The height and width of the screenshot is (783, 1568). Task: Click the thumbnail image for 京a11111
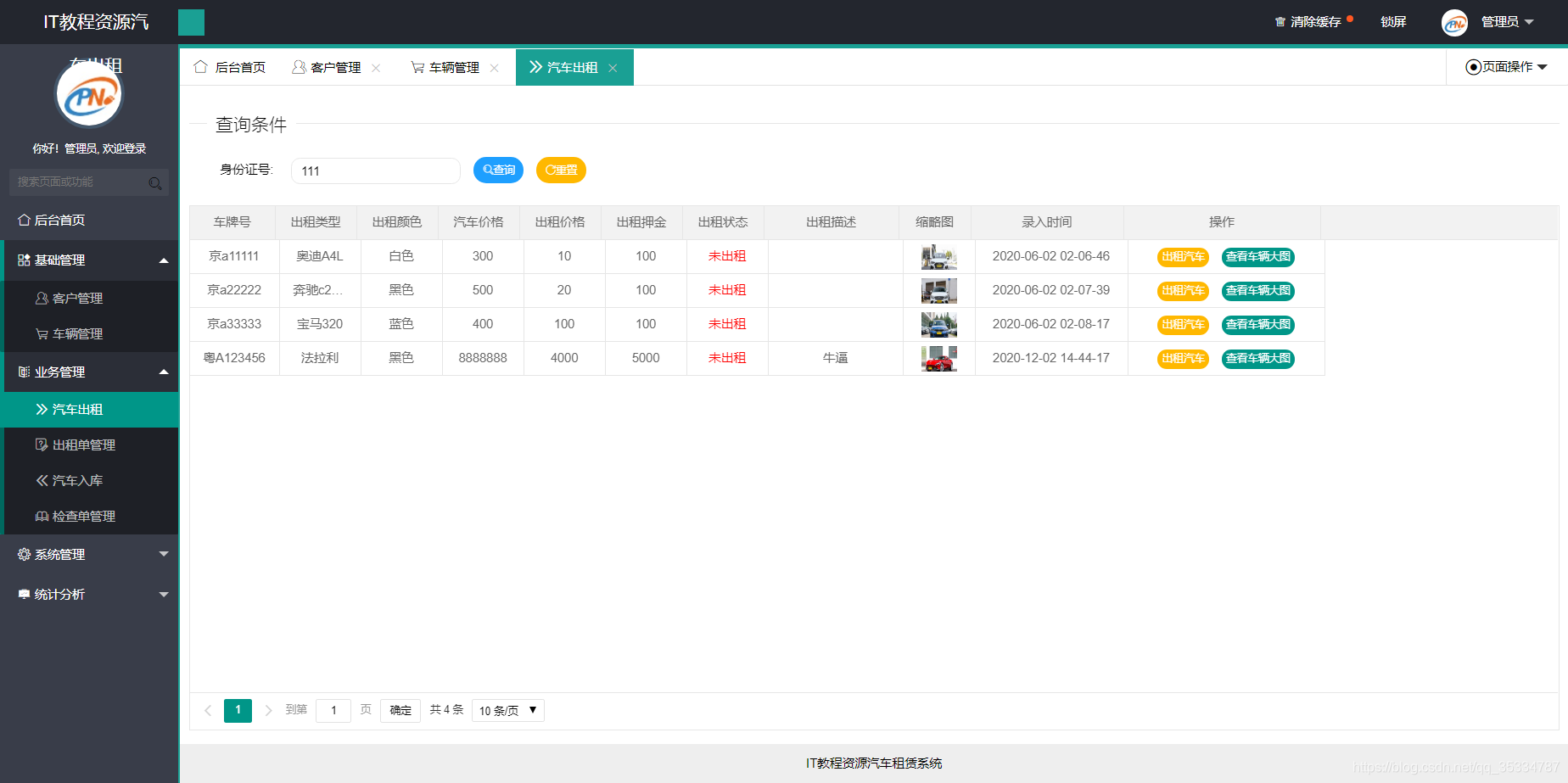tap(939, 256)
